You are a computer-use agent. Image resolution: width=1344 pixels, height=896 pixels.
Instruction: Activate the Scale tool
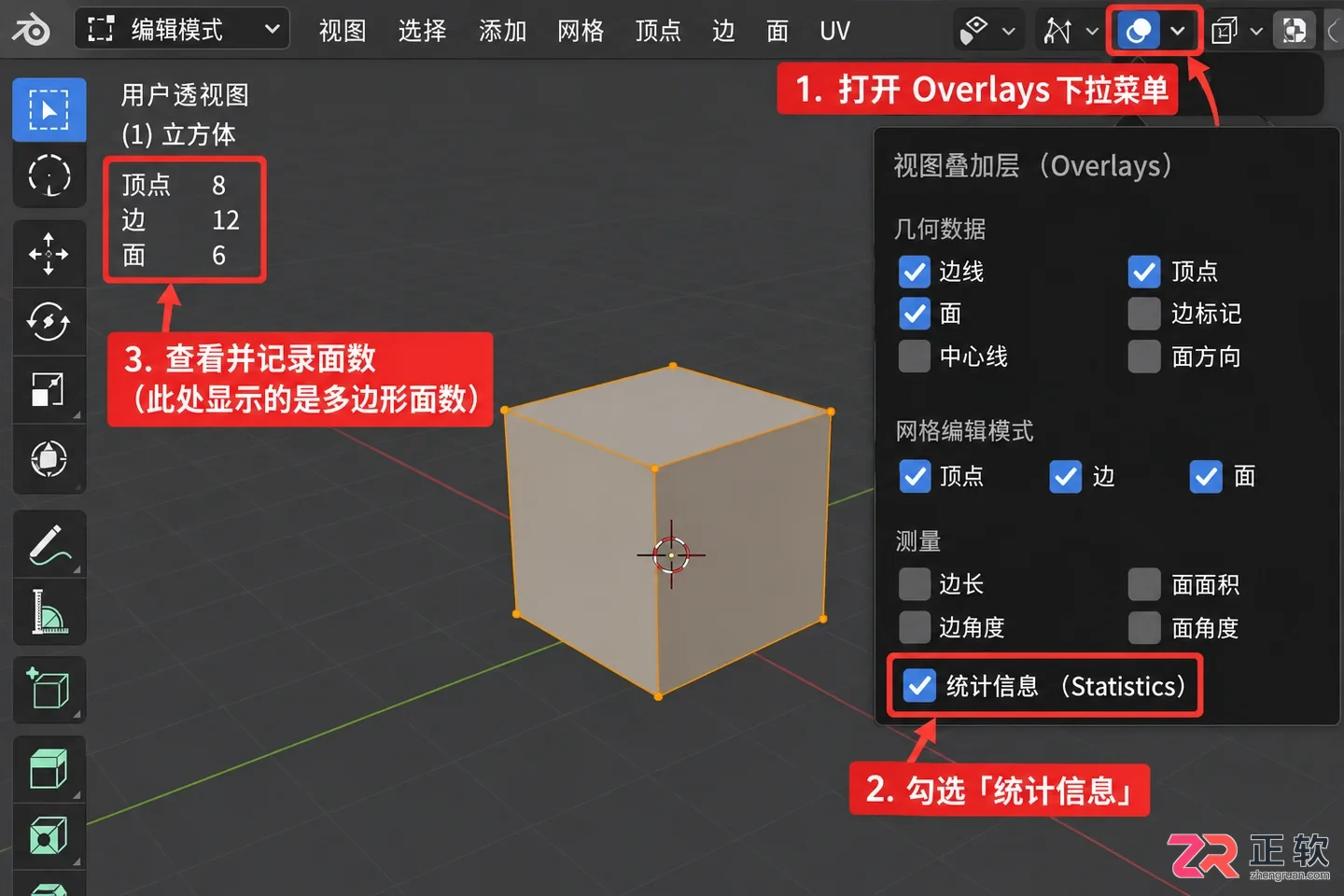pyautogui.click(x=49, y=390)
